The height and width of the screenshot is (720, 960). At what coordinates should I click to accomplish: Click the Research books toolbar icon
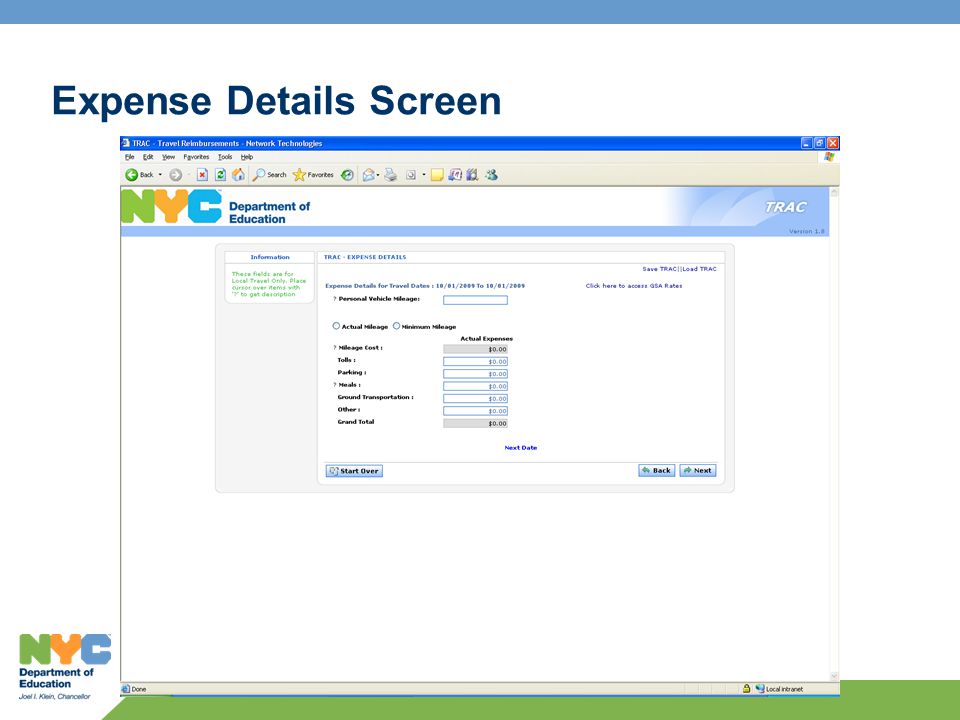[x=472, y=175]
